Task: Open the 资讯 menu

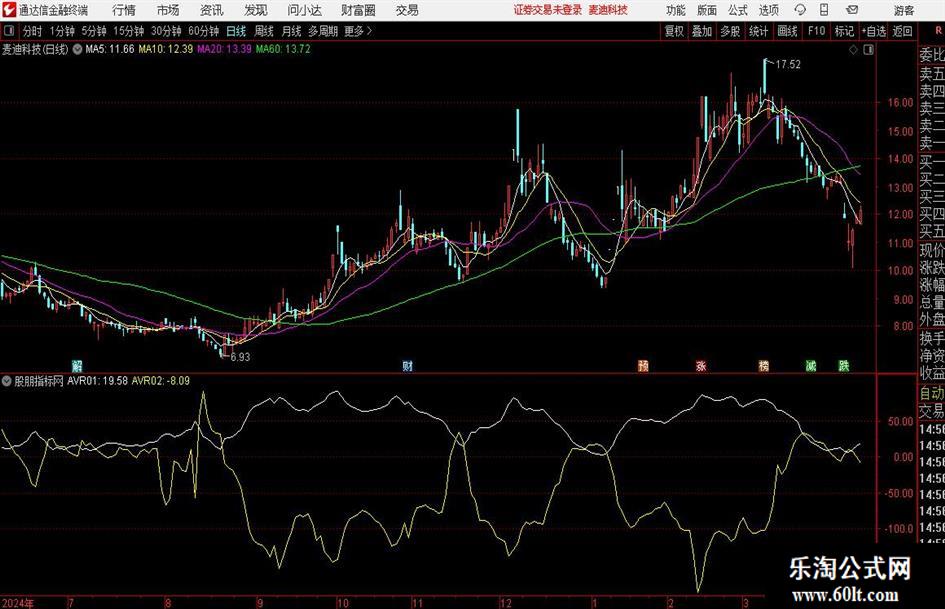Action: pyautogui.click(x=212, y=10)
